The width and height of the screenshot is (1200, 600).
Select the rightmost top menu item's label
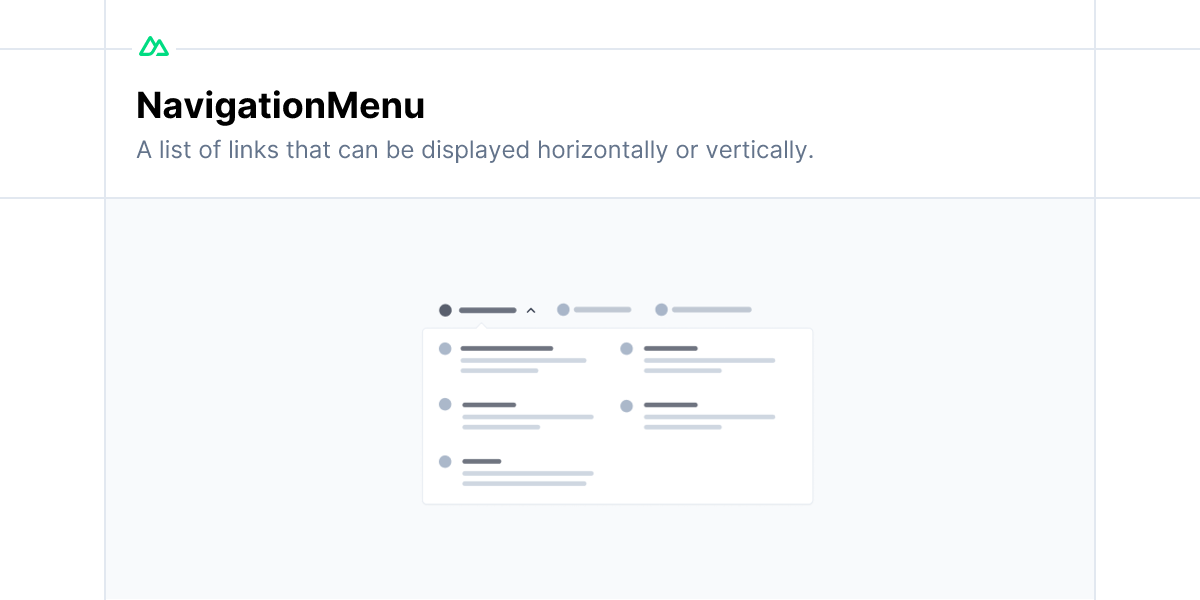tap(711, 310)
